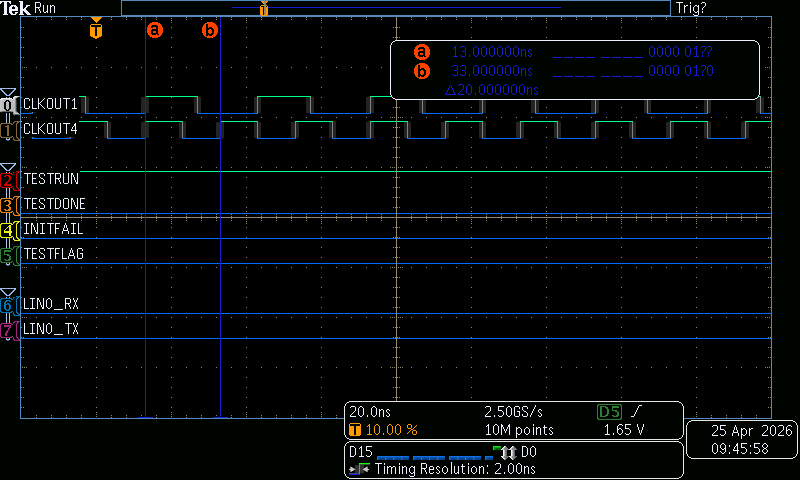Click the 20.0ns horizontal scale readout
800x480 pixels.
pos(370,412)
